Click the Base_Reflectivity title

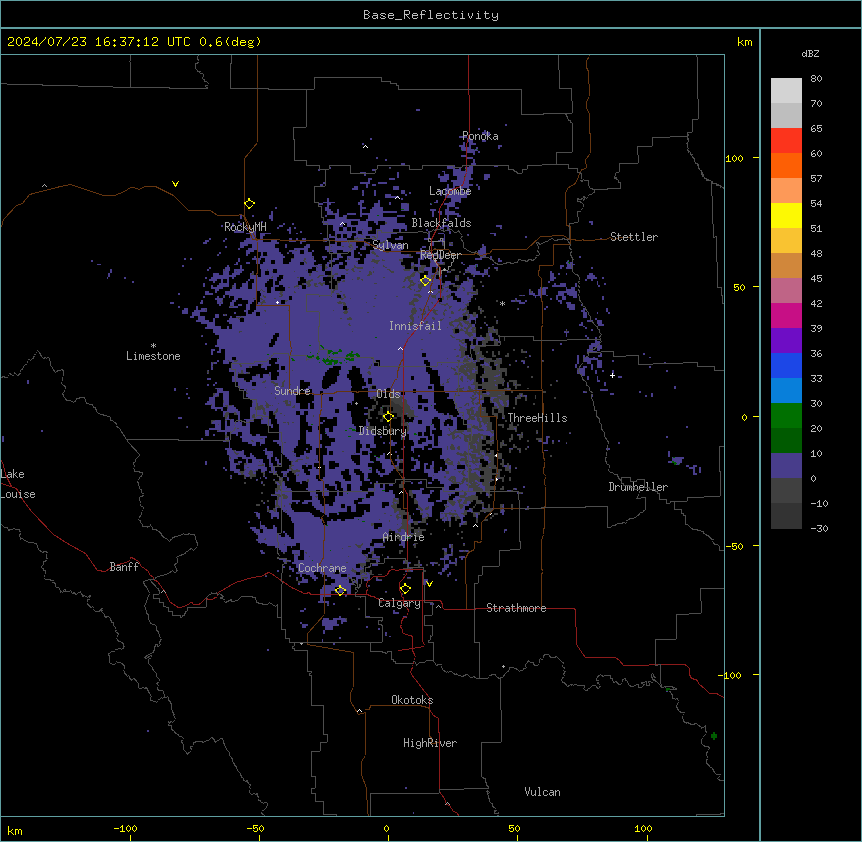tap(431, 15)
